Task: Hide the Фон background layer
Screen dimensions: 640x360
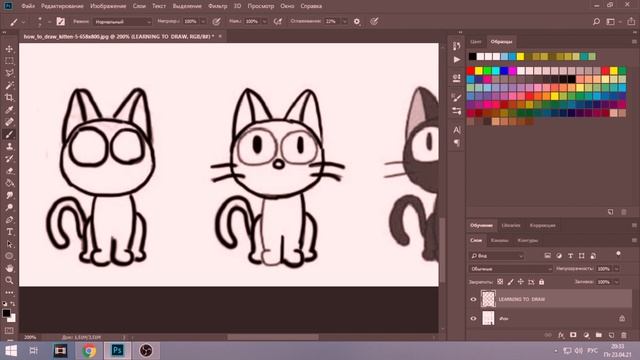Action: (473, 318)
